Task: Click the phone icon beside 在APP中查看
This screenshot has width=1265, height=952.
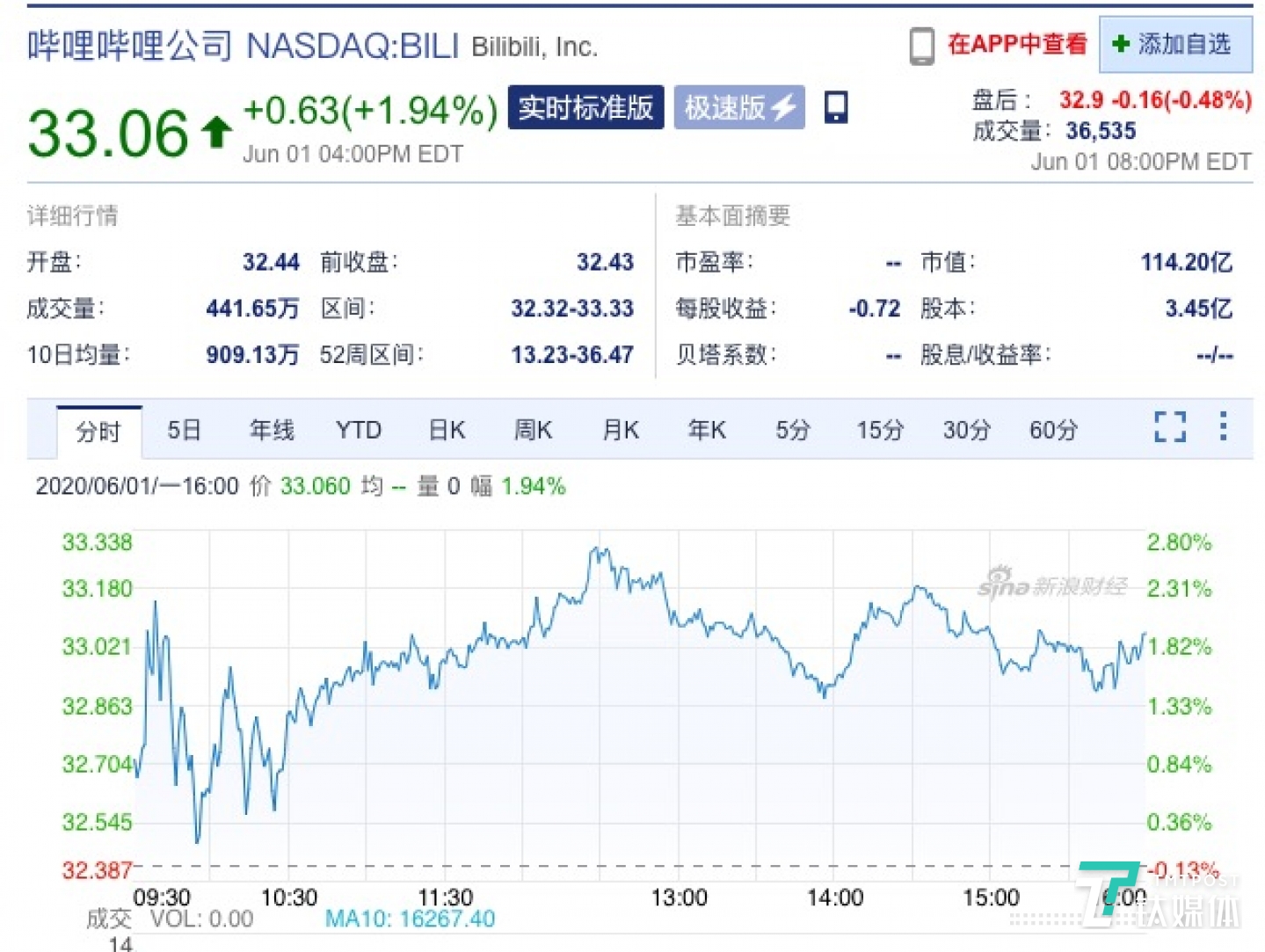Action: (x=921, y=46)
